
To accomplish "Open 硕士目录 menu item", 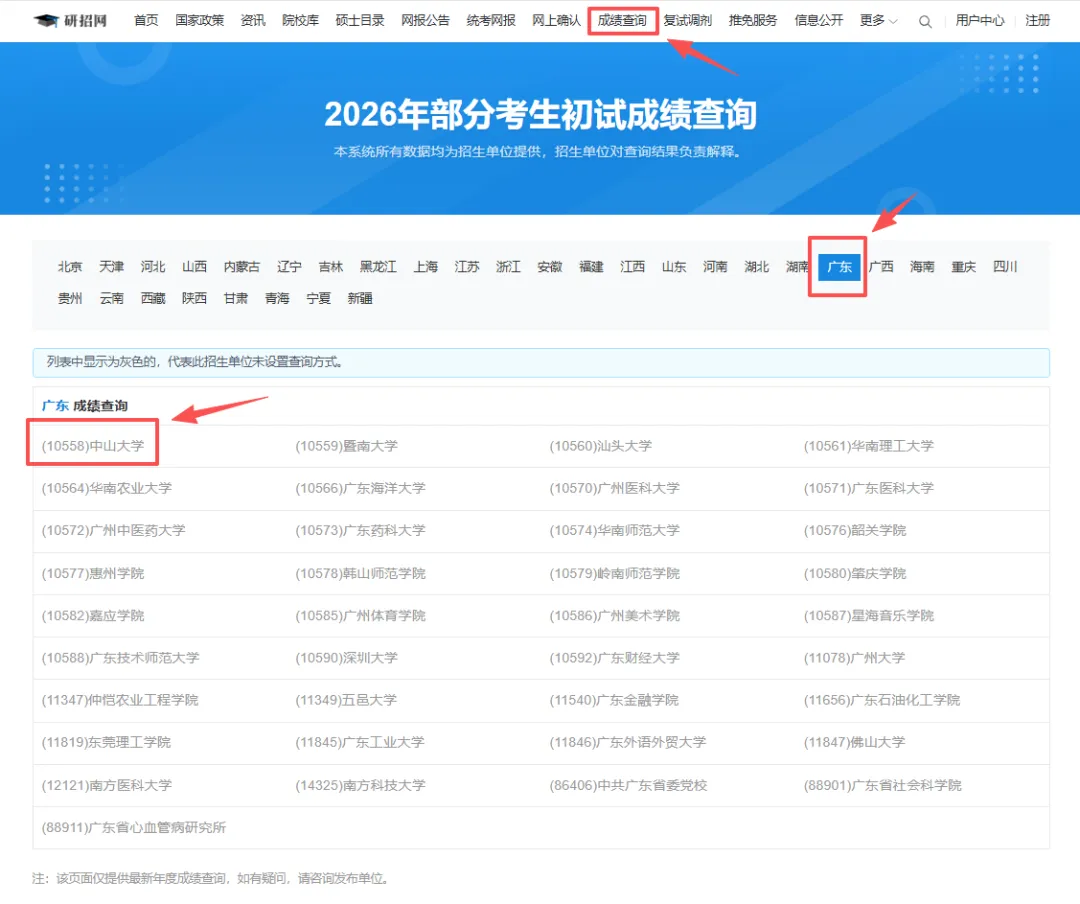I will (360, 21).
